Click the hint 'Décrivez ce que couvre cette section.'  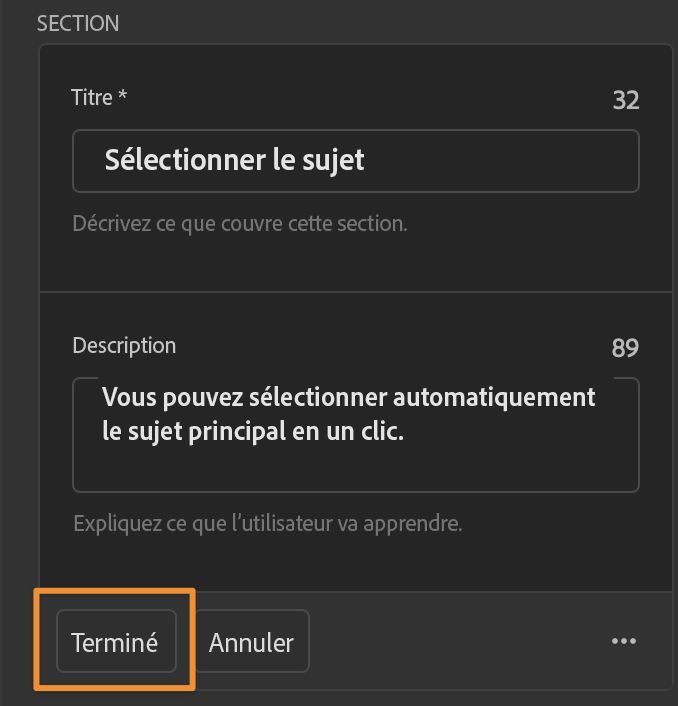click(x=240, y=223)
